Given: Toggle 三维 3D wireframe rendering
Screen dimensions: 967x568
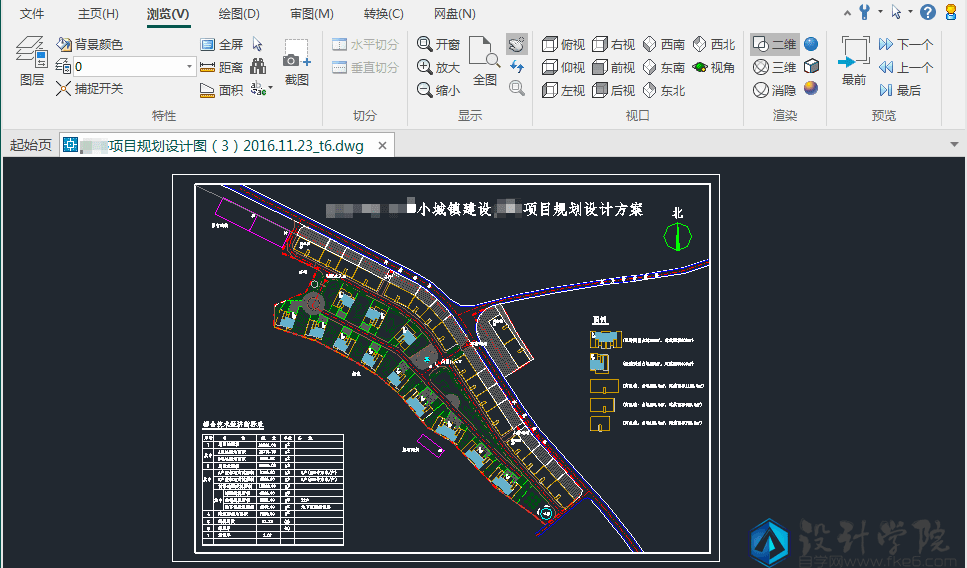Looking at the screenshot, I should (x=775, y=67).
